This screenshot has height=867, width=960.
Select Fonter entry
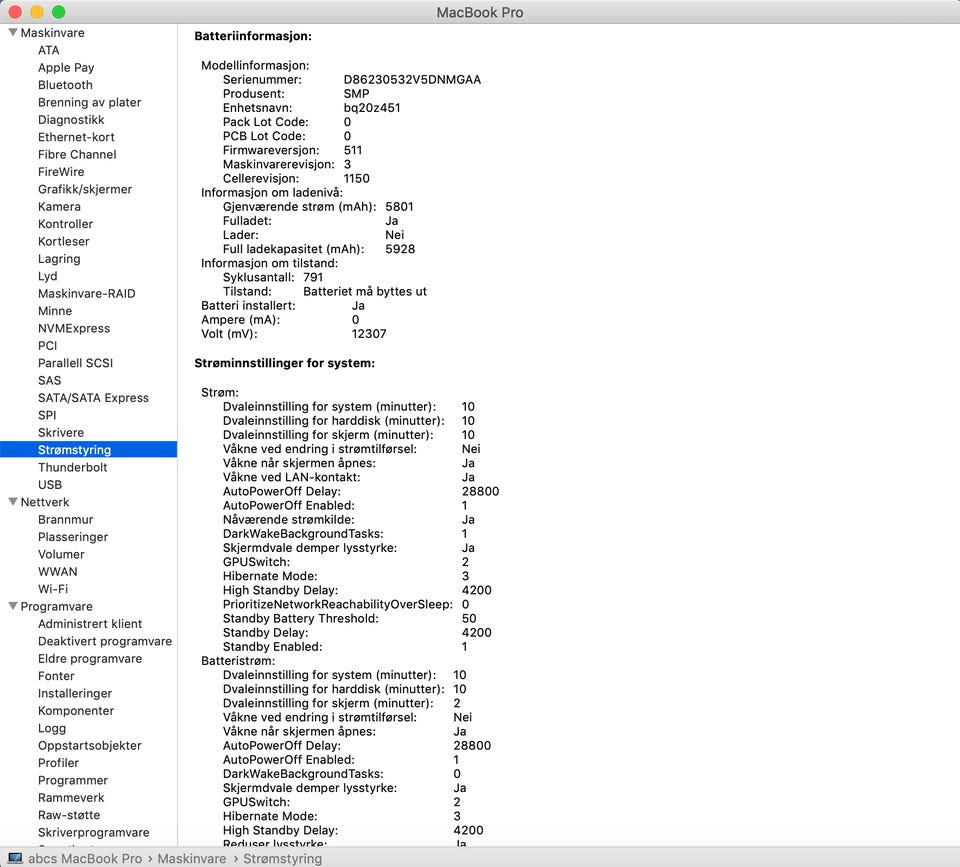tap(56, 676)
